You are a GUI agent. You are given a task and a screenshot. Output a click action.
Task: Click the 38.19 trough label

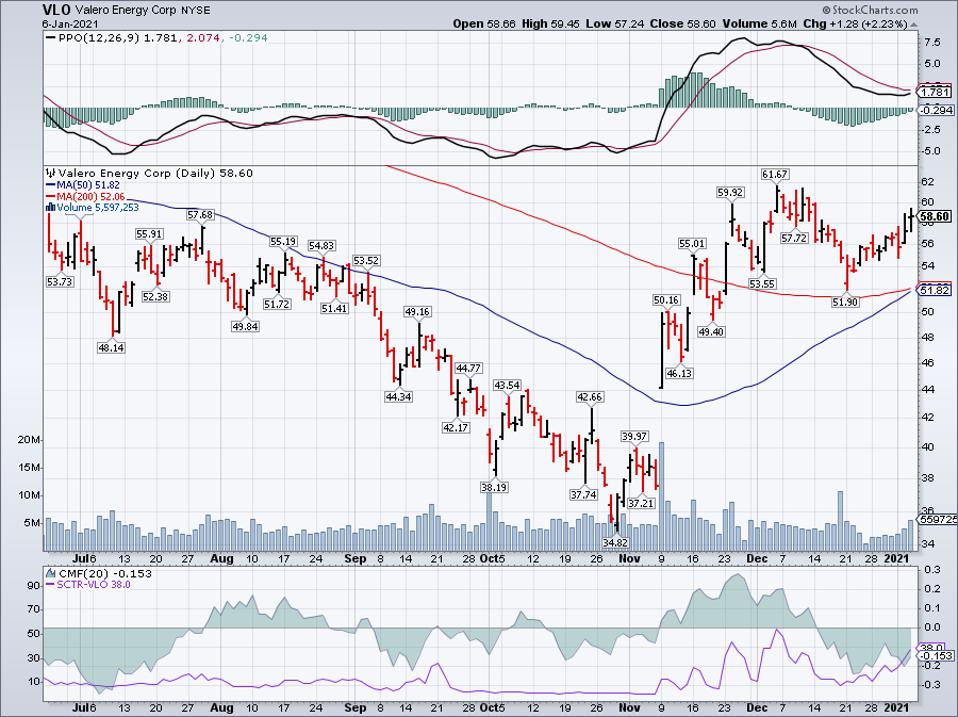coord(494,487)
